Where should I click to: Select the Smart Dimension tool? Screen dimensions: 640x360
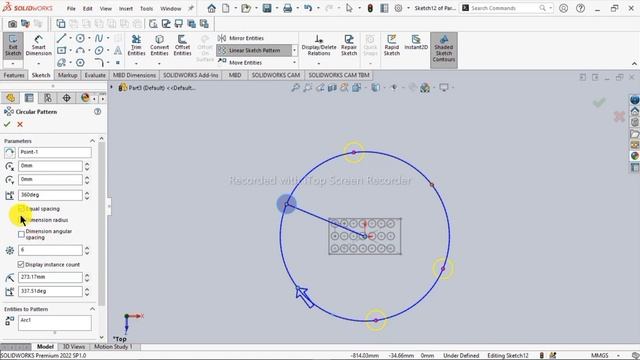(x=38, y=45)
